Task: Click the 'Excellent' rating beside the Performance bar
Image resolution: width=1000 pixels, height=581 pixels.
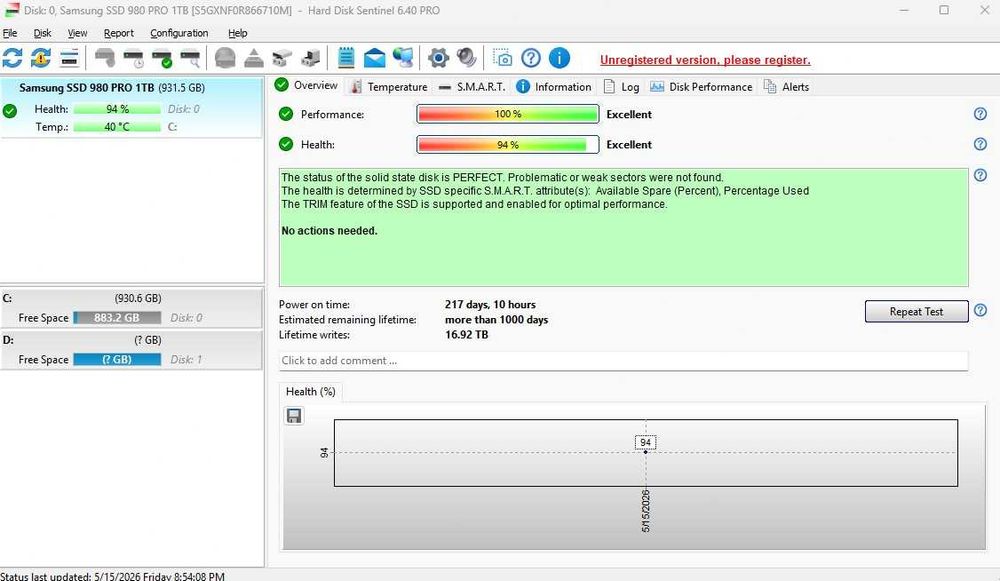Action: [629, 114]
